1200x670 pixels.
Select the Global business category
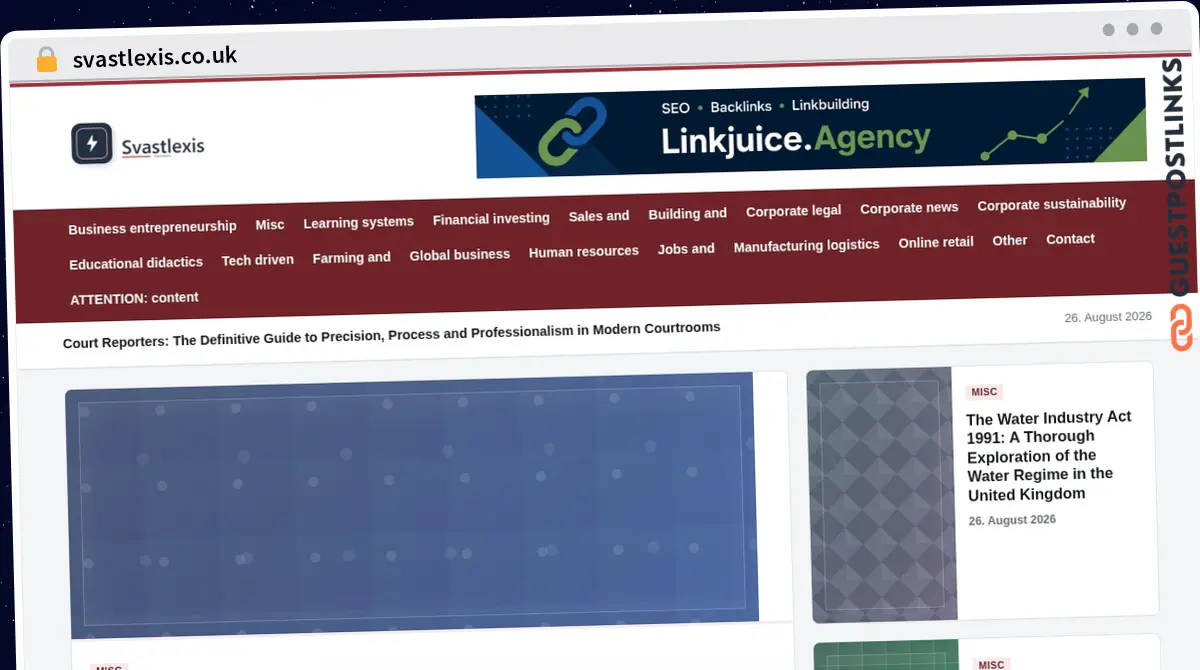click(459, 255)
